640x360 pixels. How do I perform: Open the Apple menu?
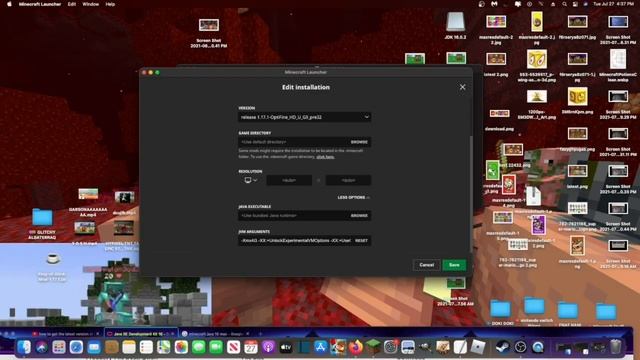click(x=9, y=4)
